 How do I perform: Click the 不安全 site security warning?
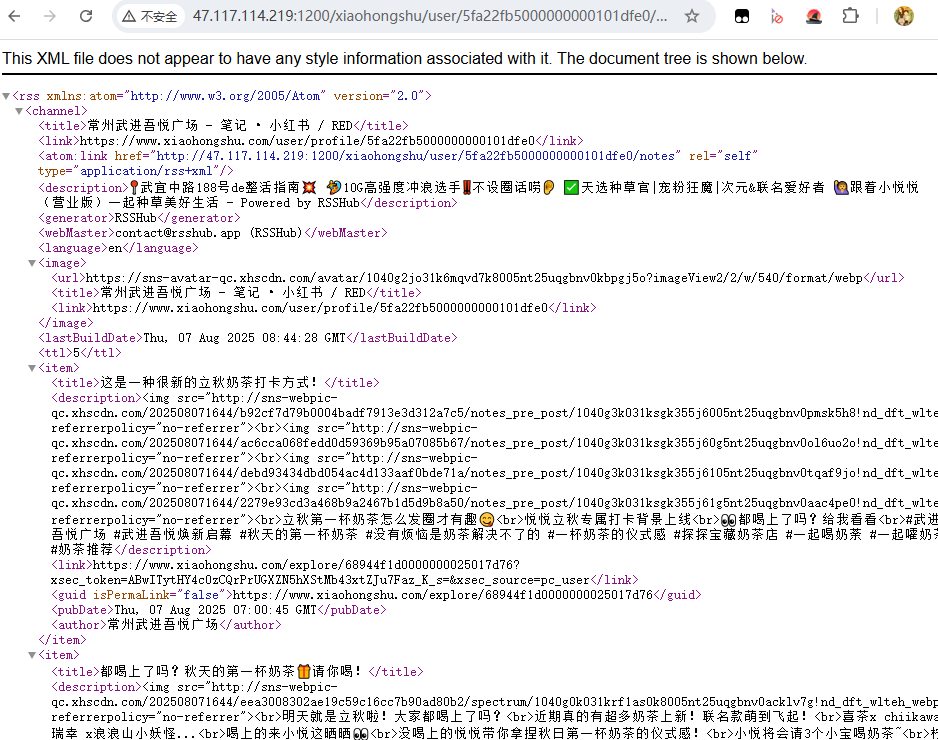[x=150, y=16]
